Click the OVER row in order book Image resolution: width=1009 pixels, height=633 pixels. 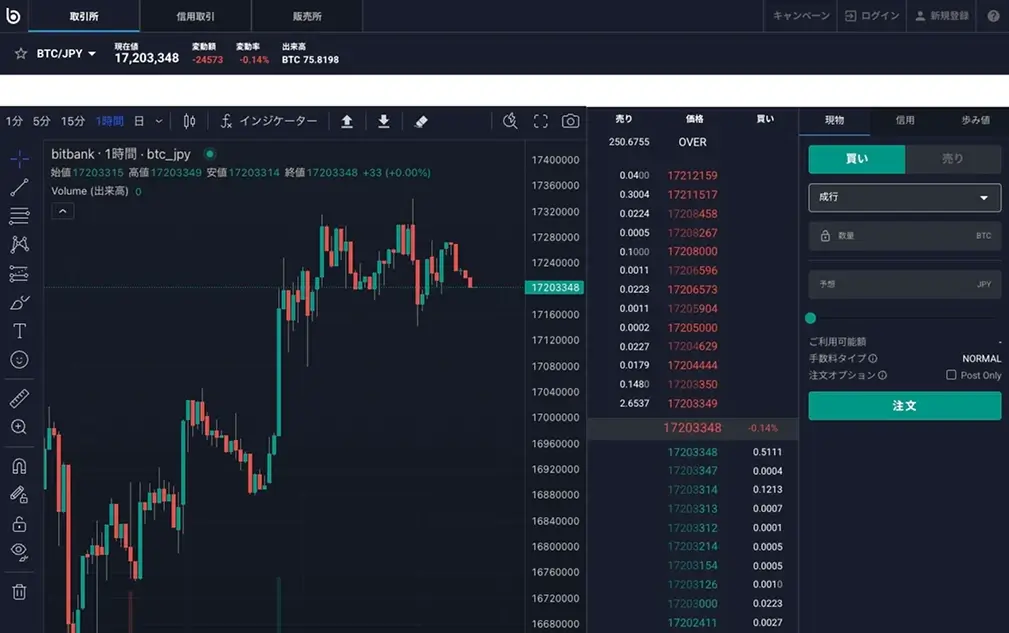pos(692,142)
